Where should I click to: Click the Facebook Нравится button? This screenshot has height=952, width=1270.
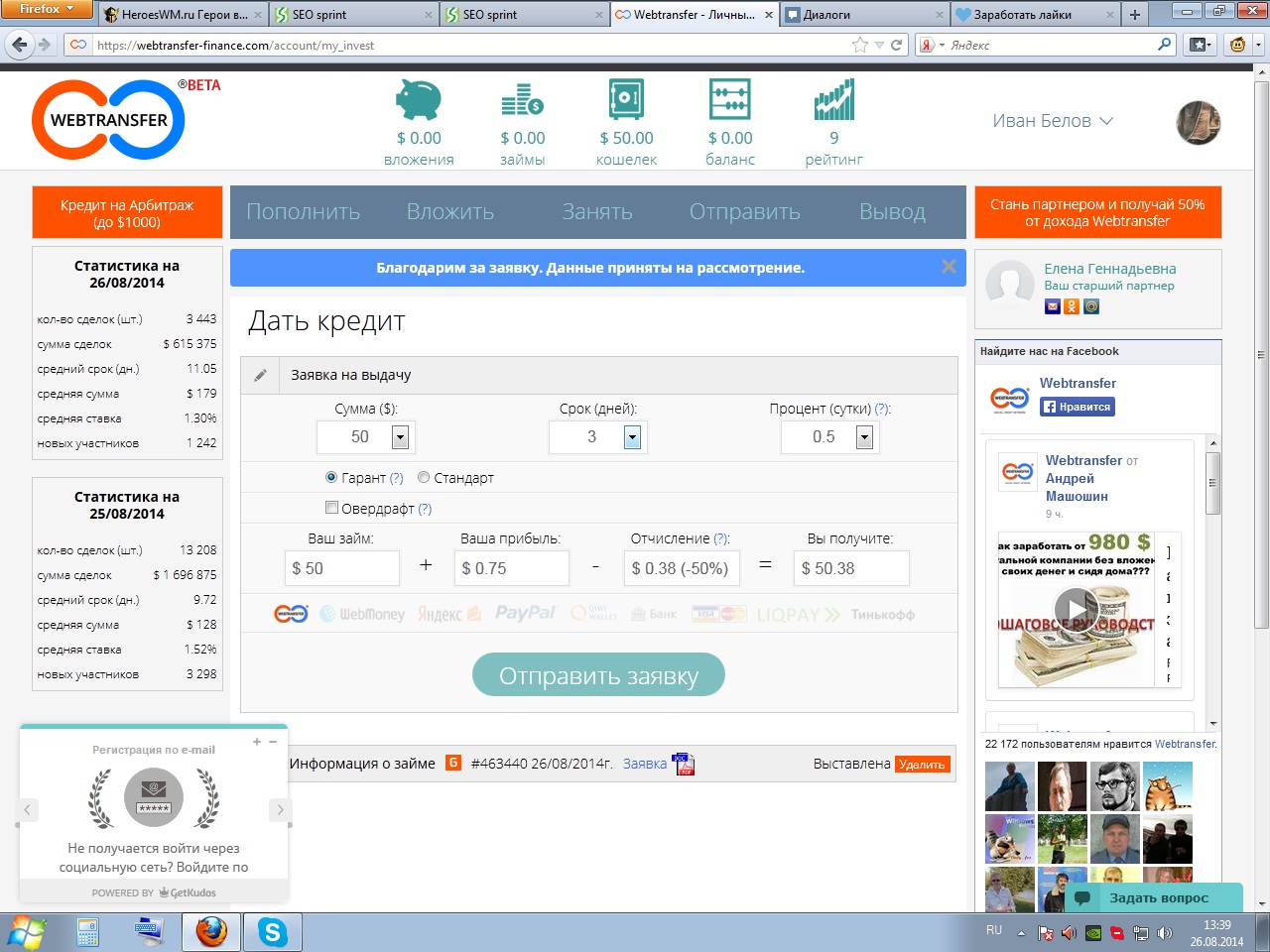1077,407
